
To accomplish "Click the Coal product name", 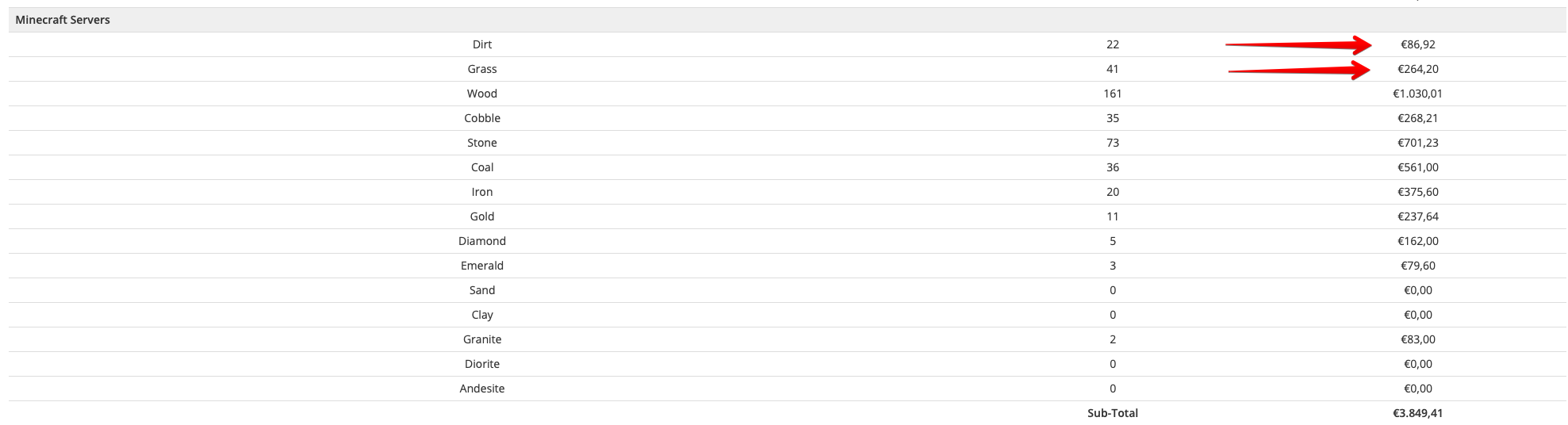I will [x=482, y=167].
